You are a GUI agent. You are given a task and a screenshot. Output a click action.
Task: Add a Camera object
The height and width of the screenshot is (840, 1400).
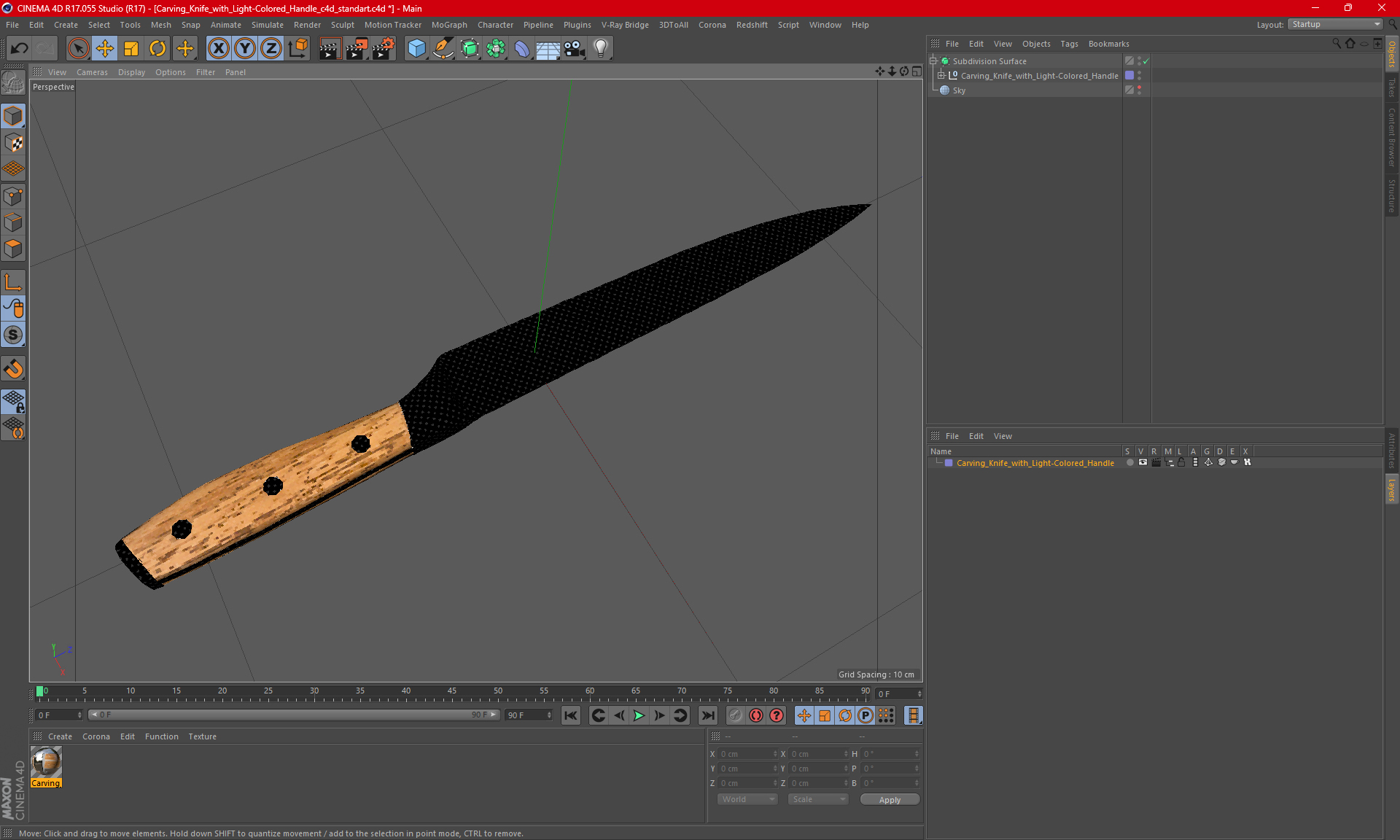(x=575, y=48)
